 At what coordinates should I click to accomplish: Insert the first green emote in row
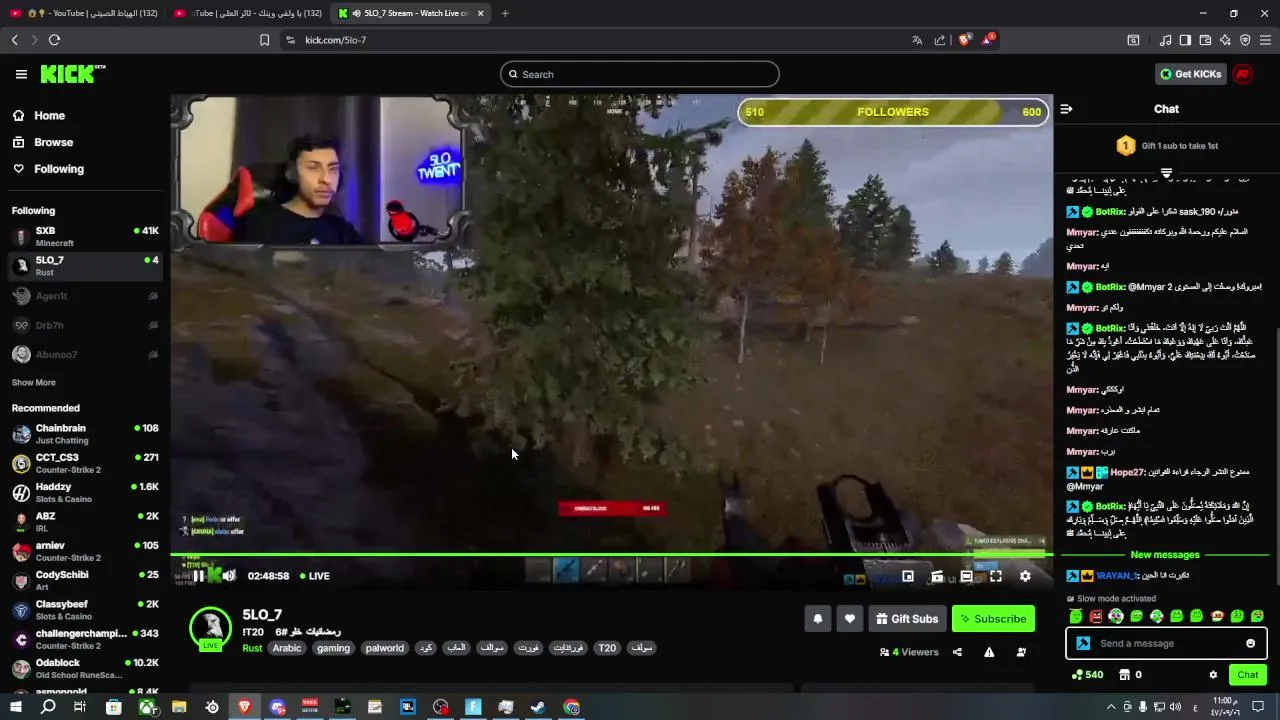[1076, 616]
